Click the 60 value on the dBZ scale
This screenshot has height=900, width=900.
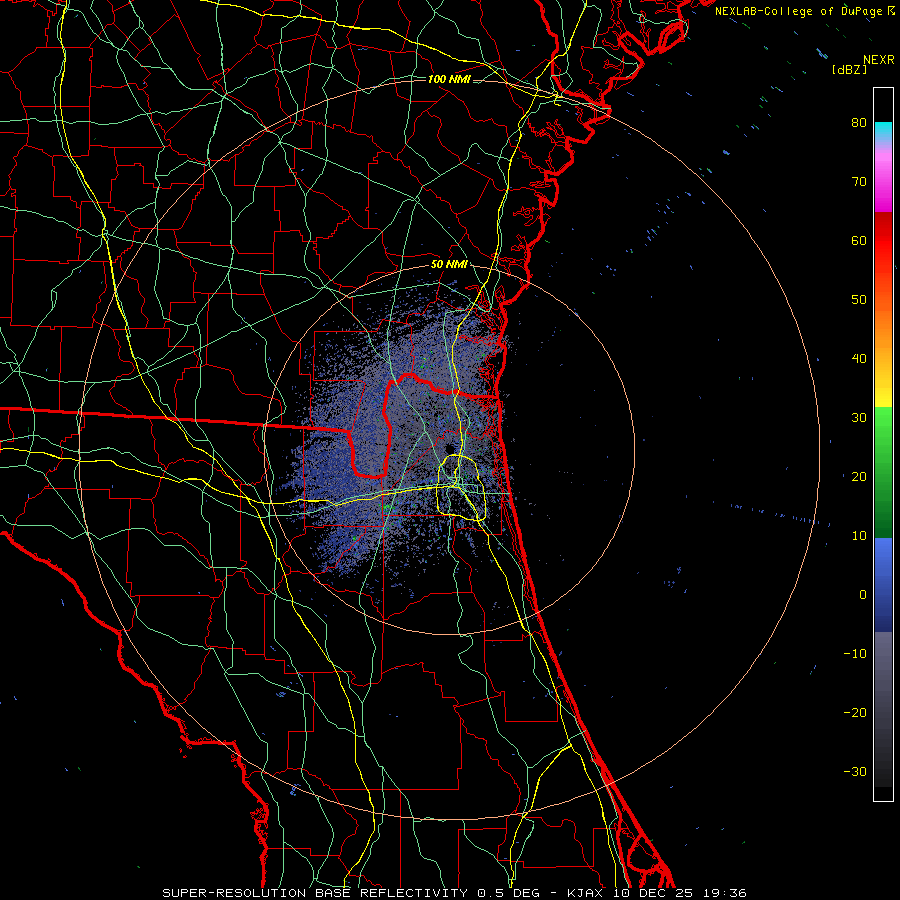tap(859, 240)
